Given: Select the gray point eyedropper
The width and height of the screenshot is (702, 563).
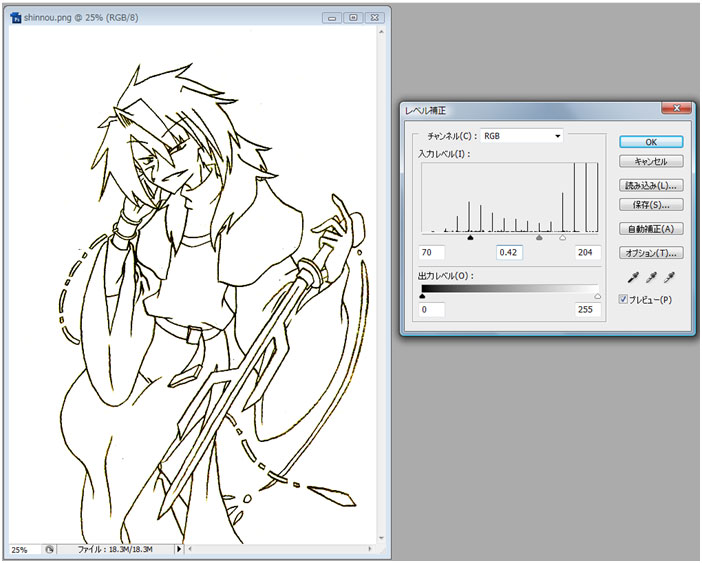Looking at the screenshot, I should [651, 278].
